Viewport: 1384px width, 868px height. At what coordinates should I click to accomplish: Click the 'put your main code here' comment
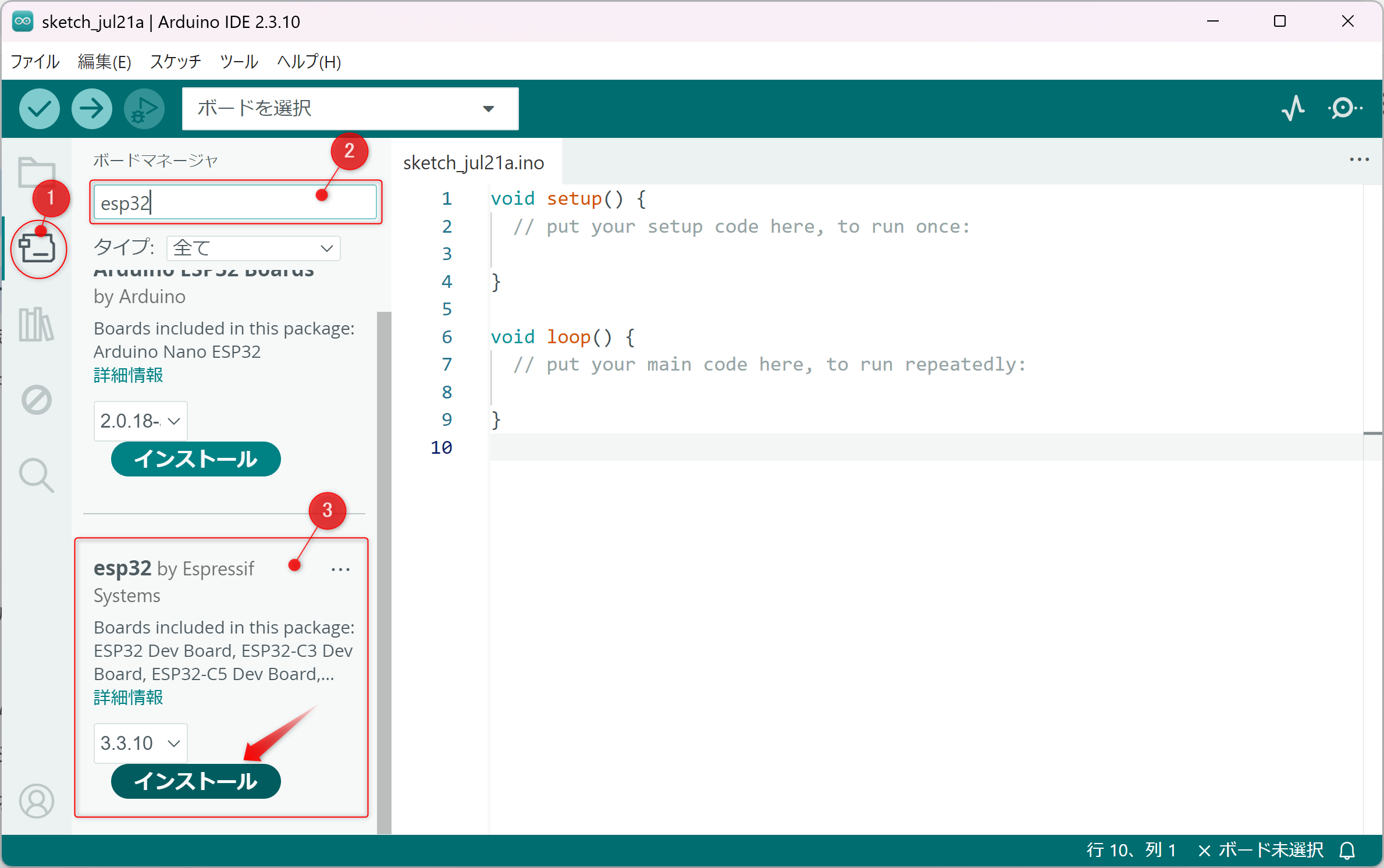(769, 365)
